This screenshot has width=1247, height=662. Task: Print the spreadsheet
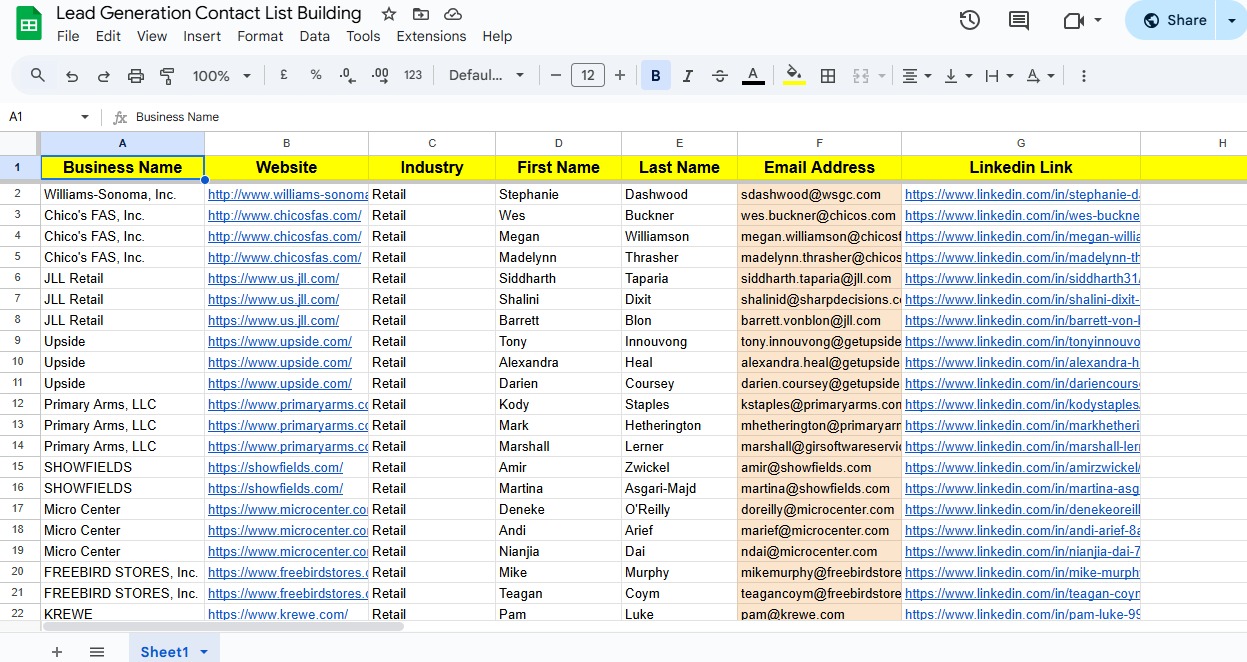coord(136,75)
